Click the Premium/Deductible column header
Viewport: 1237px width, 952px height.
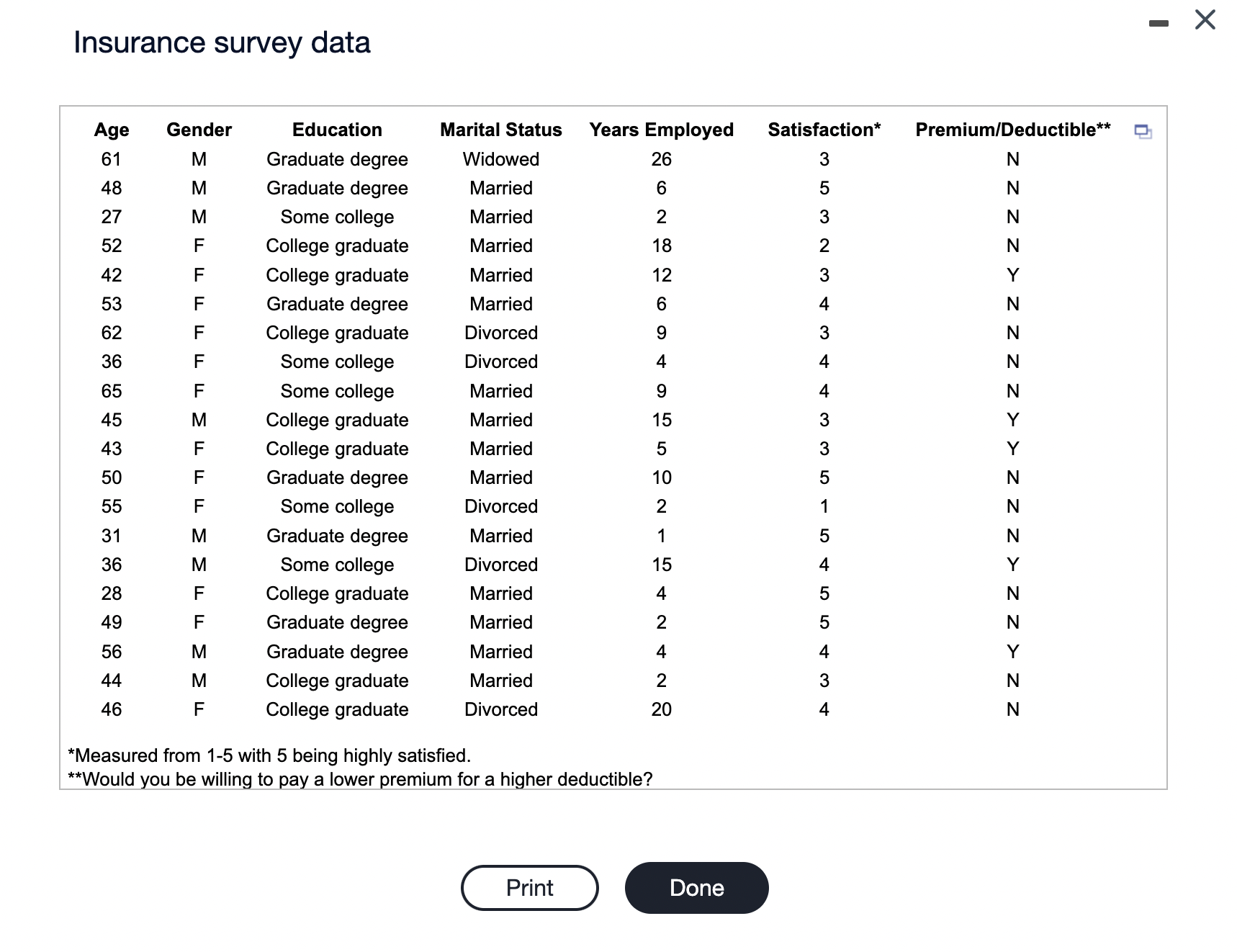tap(1012, 130)
